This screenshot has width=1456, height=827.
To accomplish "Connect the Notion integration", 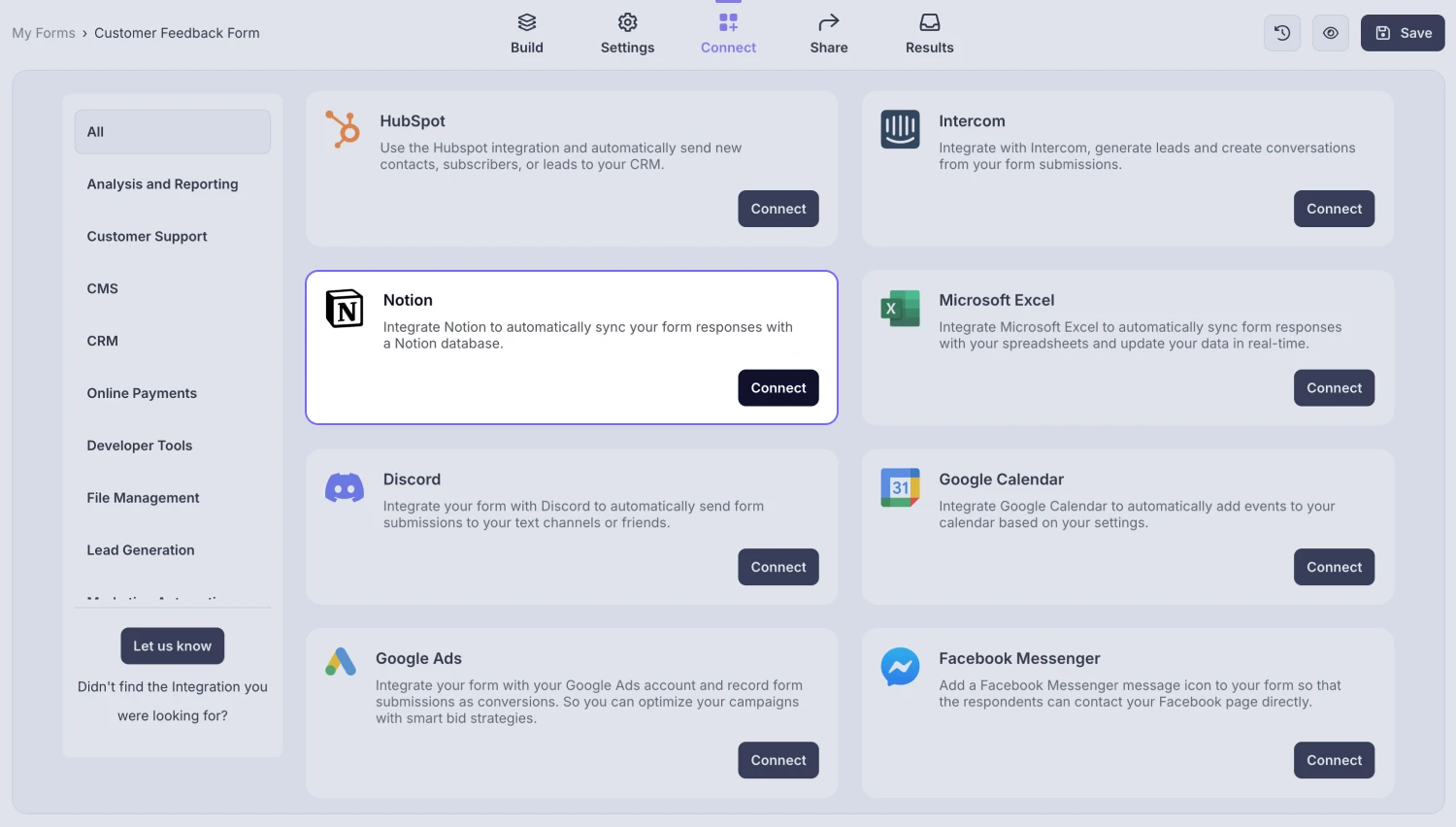I will pos(778,387).
